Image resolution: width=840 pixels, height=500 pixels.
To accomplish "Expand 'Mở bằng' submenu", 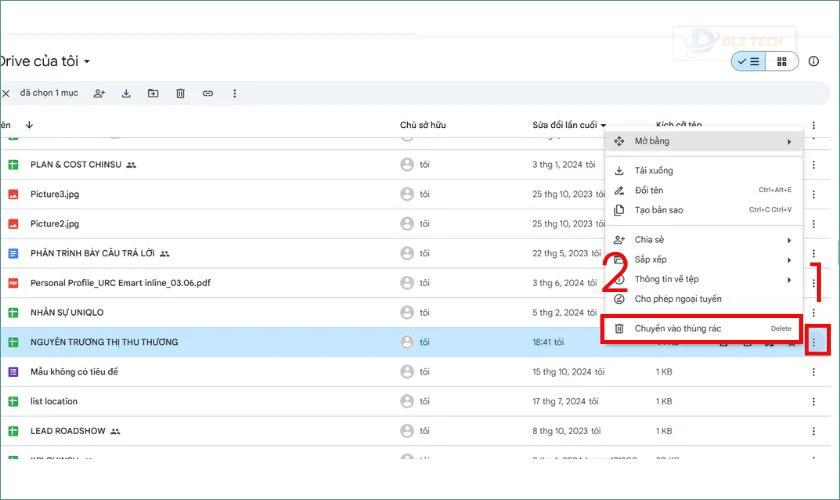I will [x=704, y=141].
